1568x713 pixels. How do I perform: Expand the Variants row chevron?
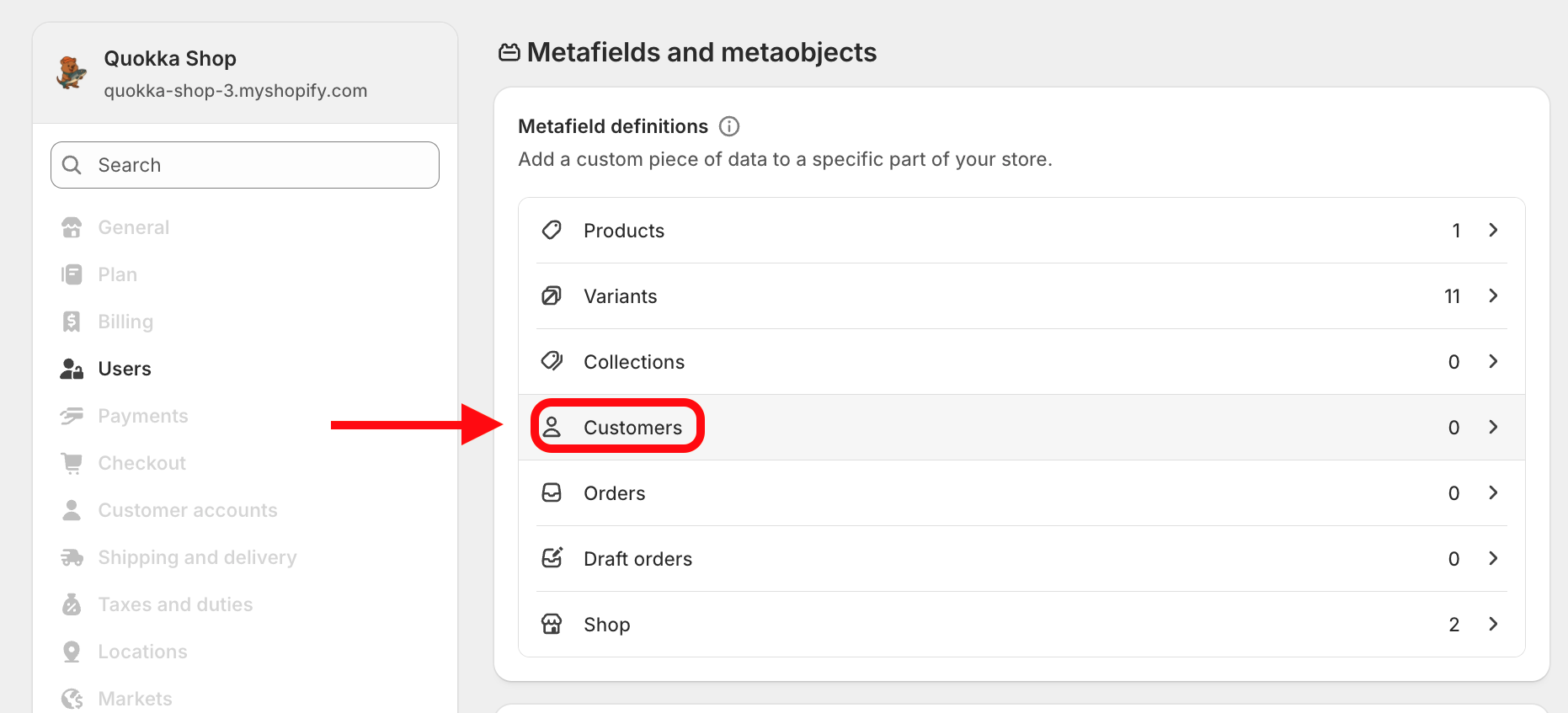[x=1493, y=295]
